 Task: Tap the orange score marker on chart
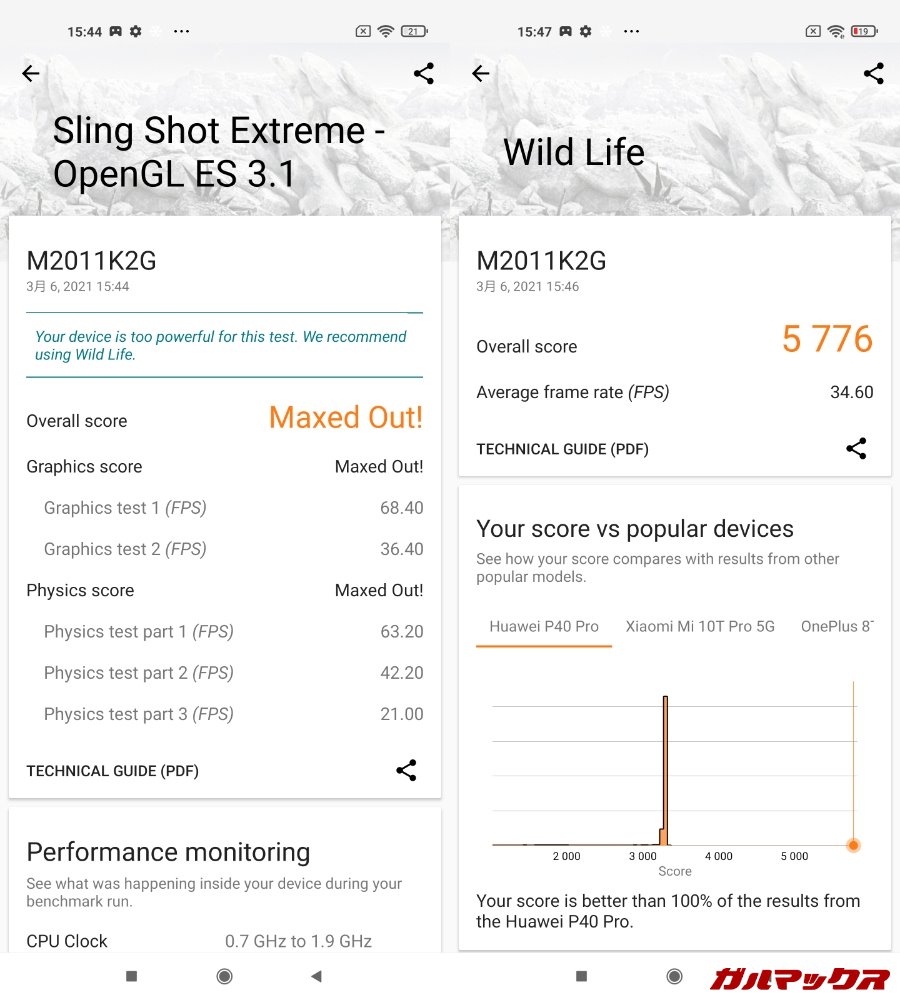[853, 845]
